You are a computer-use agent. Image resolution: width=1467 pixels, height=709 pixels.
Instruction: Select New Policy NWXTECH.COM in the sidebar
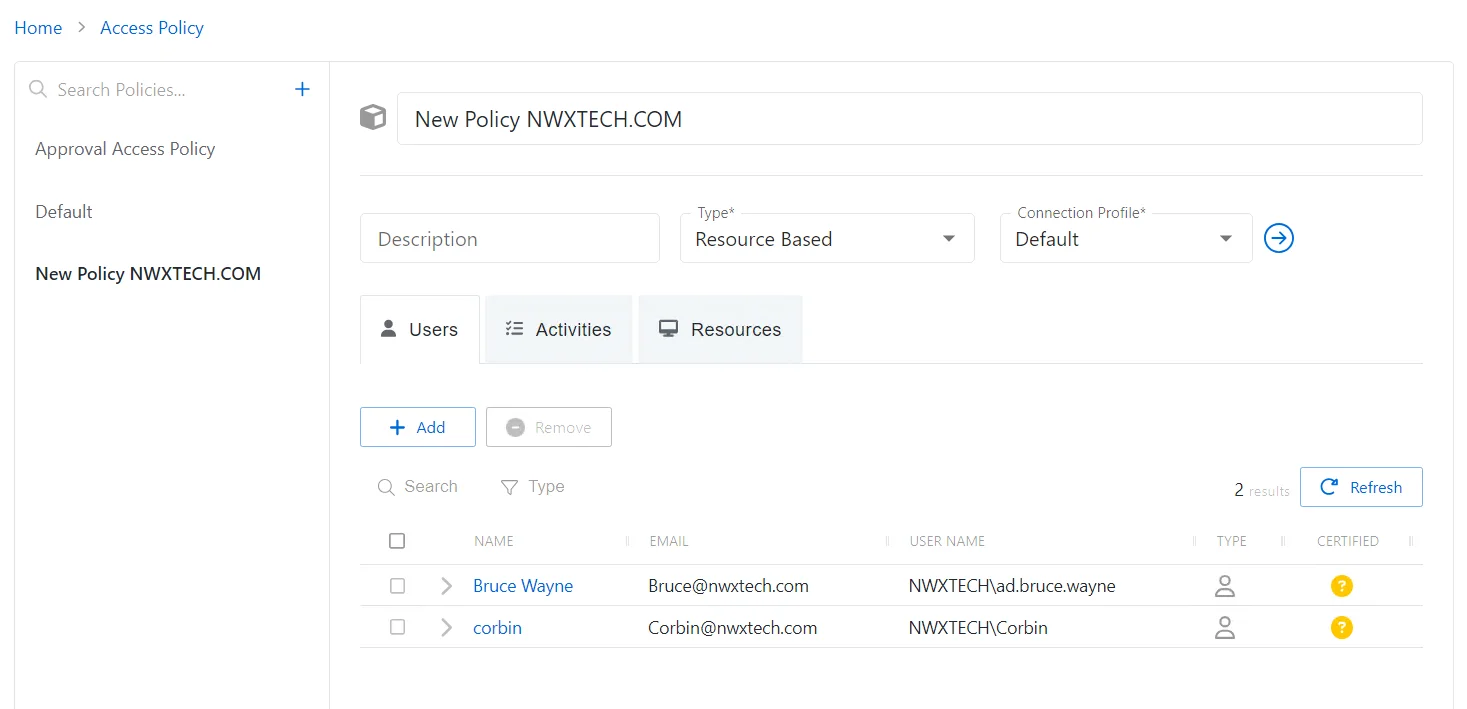148,274
